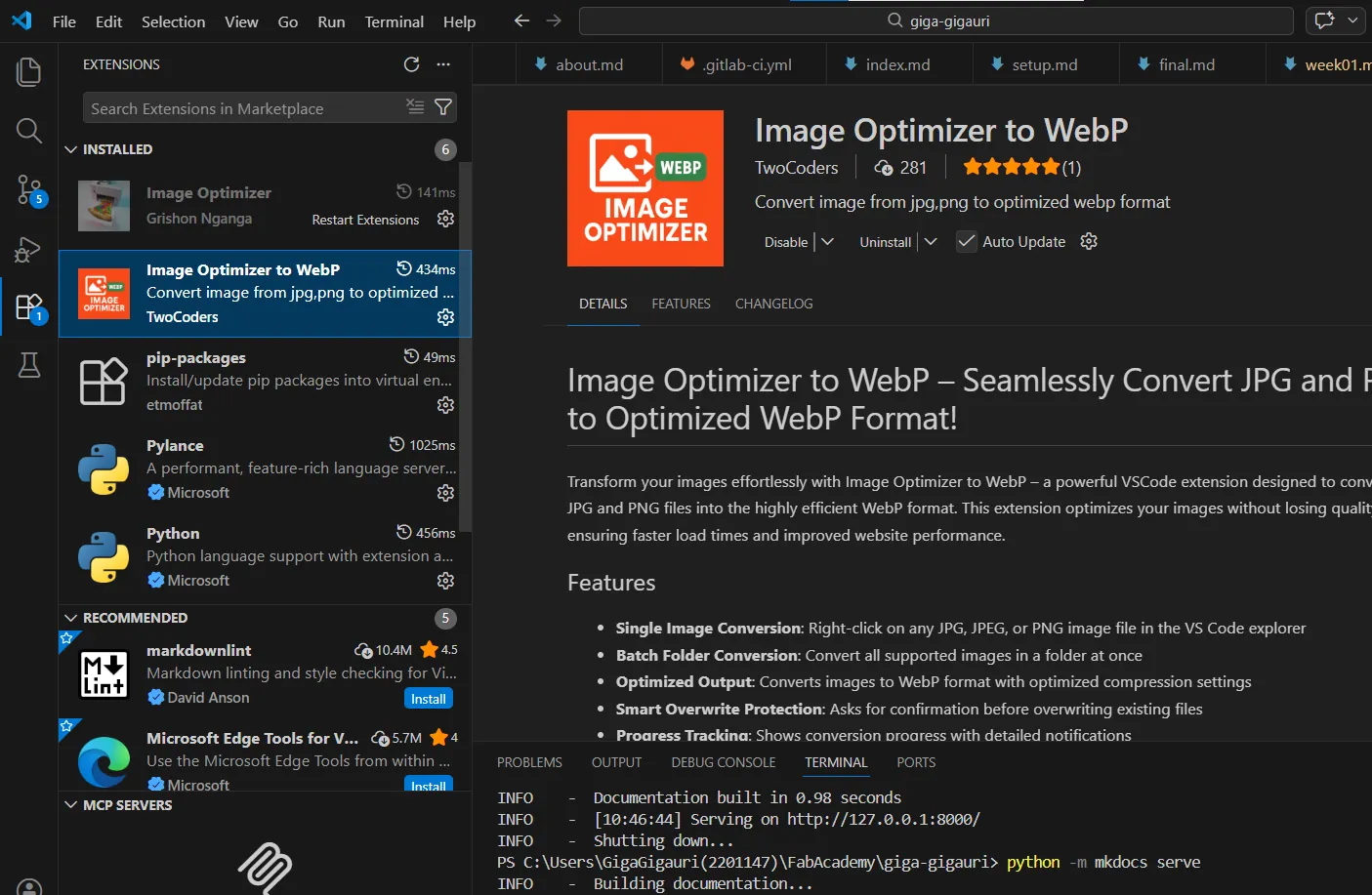This screenshot has height=895, width=1372.
Task: Open the Search view icon
Action: point(29,131)
